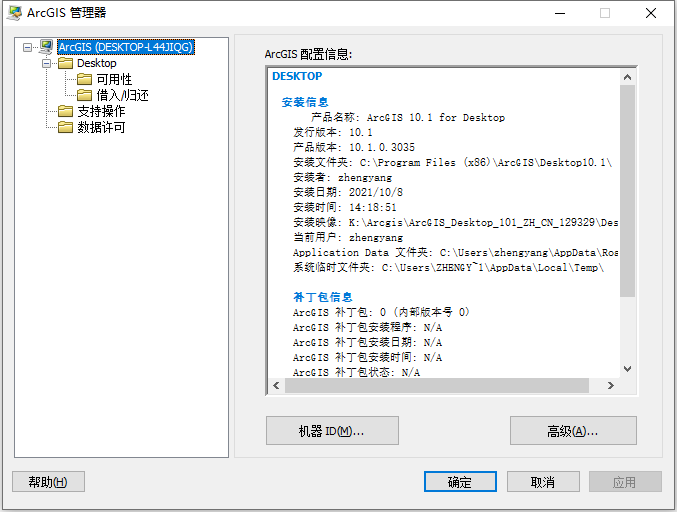This screenshot has height=512, width=677.
Task: Click the DESKTOP heading text
Action: pyautogui.click(x=297, y=76)
